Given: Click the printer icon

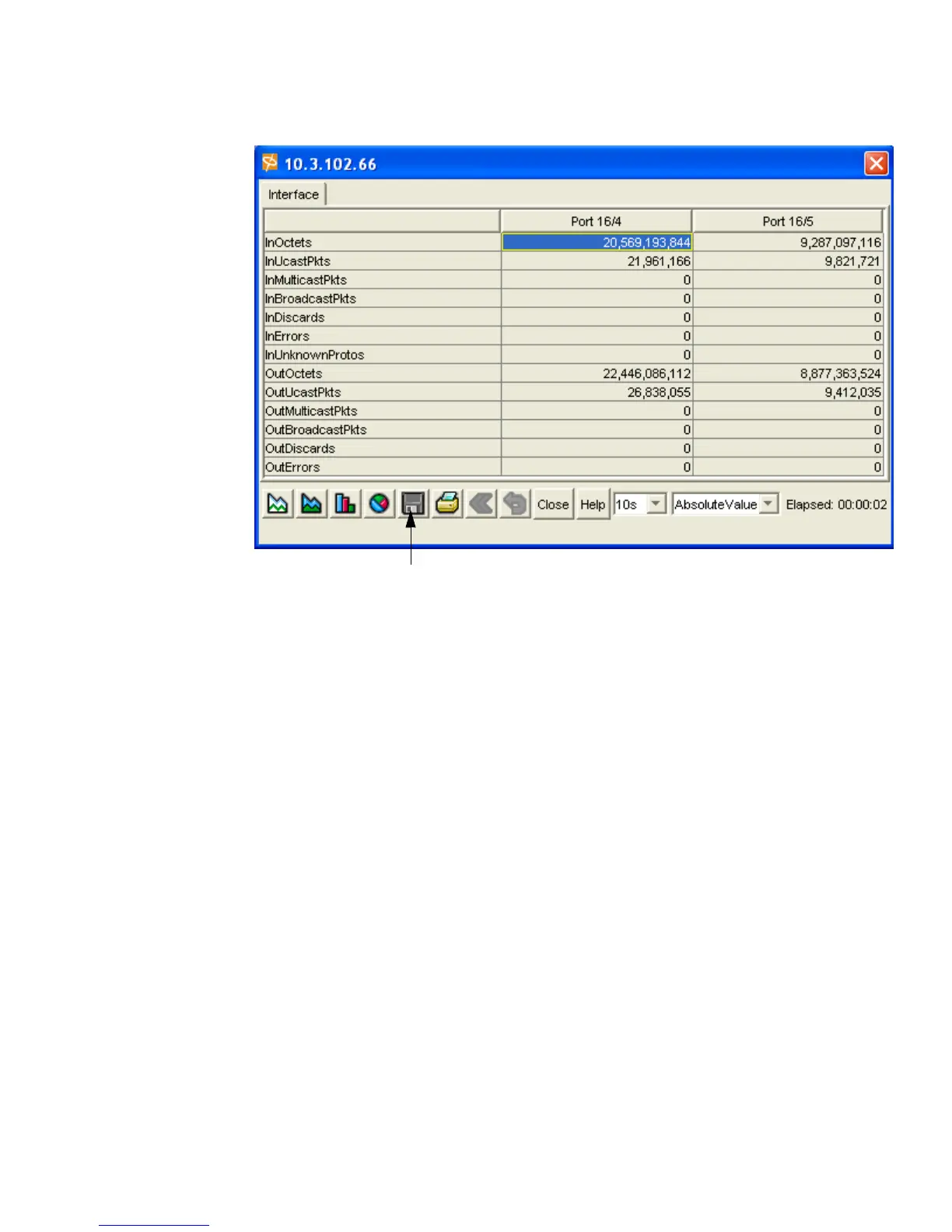Looking at the screenshot, I should (x=447, y=504).
